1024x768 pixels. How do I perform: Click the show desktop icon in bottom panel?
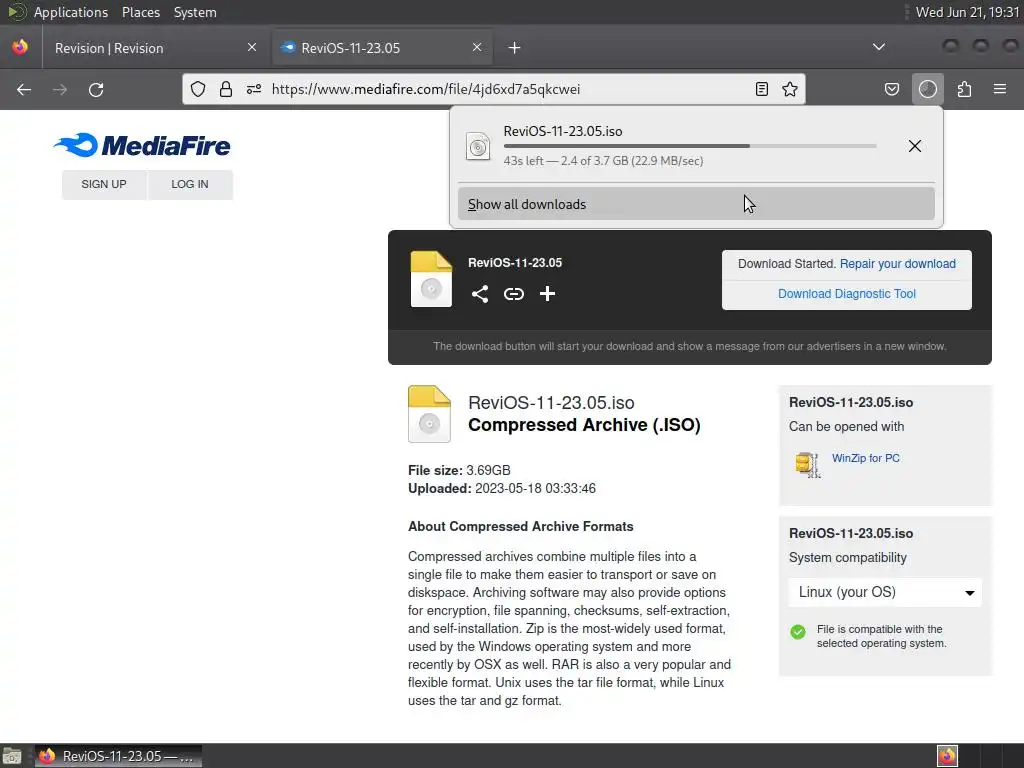(12, 756)
